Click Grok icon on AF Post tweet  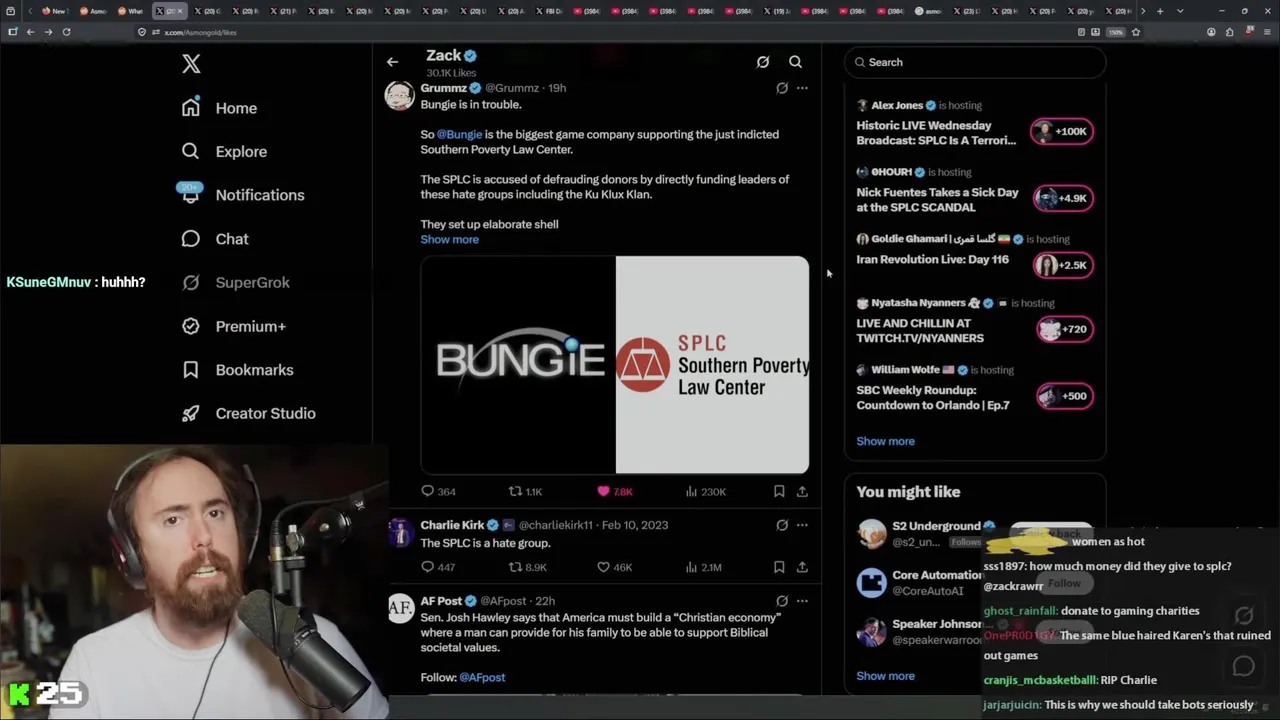782,601
